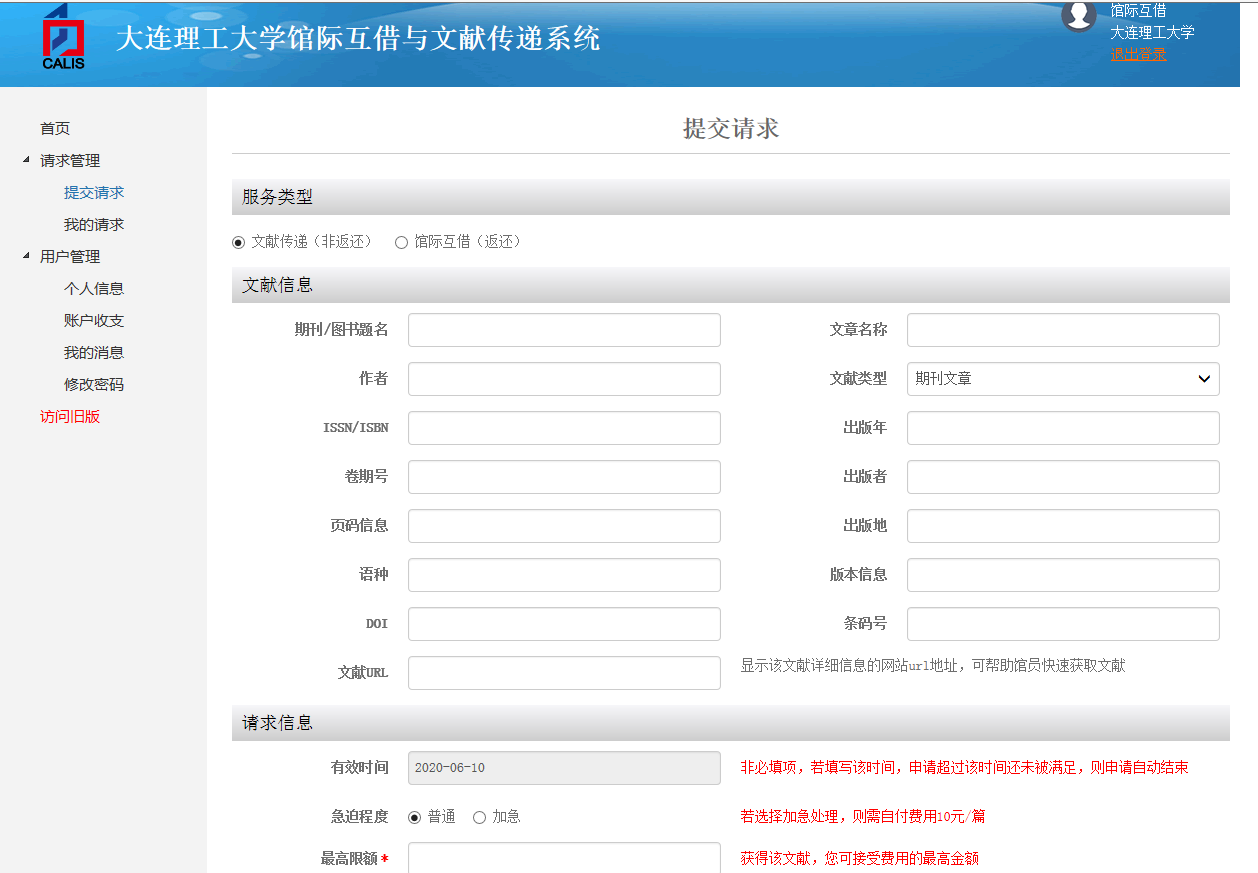
Task: Open the 文献类型 dropdown
Action: pyautogui.click(x=1062, y=379)
